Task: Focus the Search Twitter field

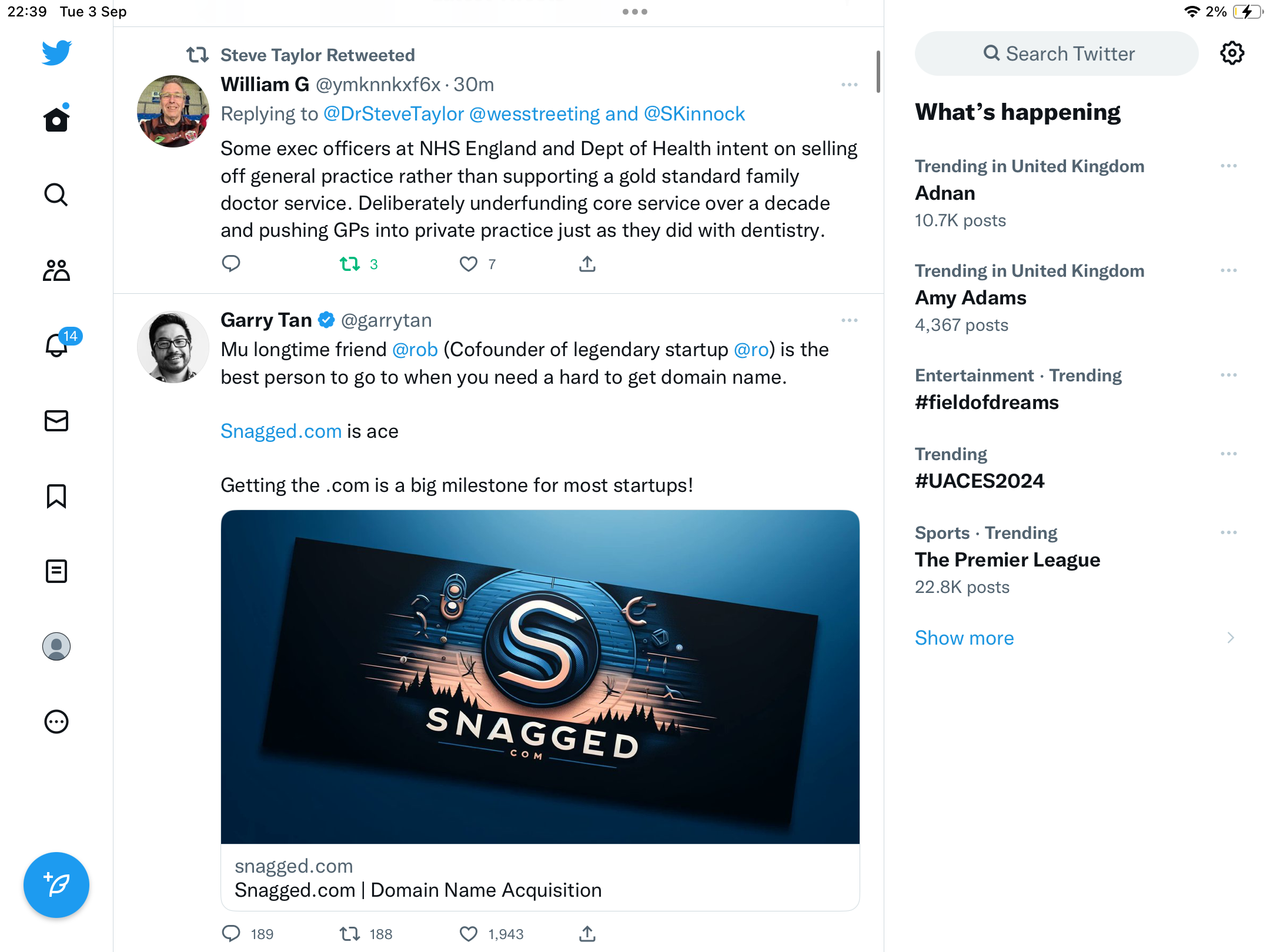Action: (x=1057, y=53)
